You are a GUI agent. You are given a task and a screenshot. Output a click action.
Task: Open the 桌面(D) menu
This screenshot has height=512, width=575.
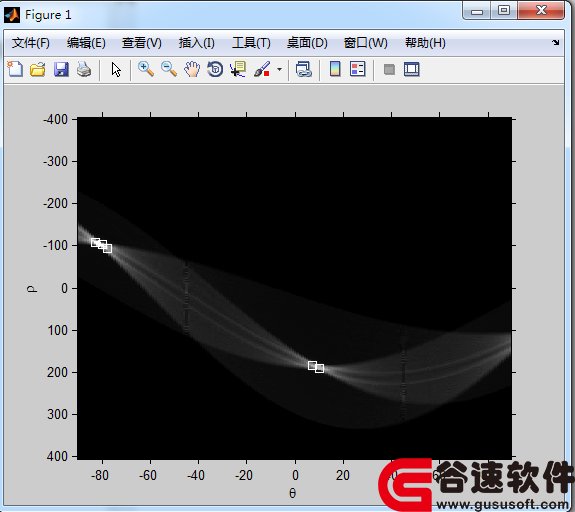[x=307, y=43]
